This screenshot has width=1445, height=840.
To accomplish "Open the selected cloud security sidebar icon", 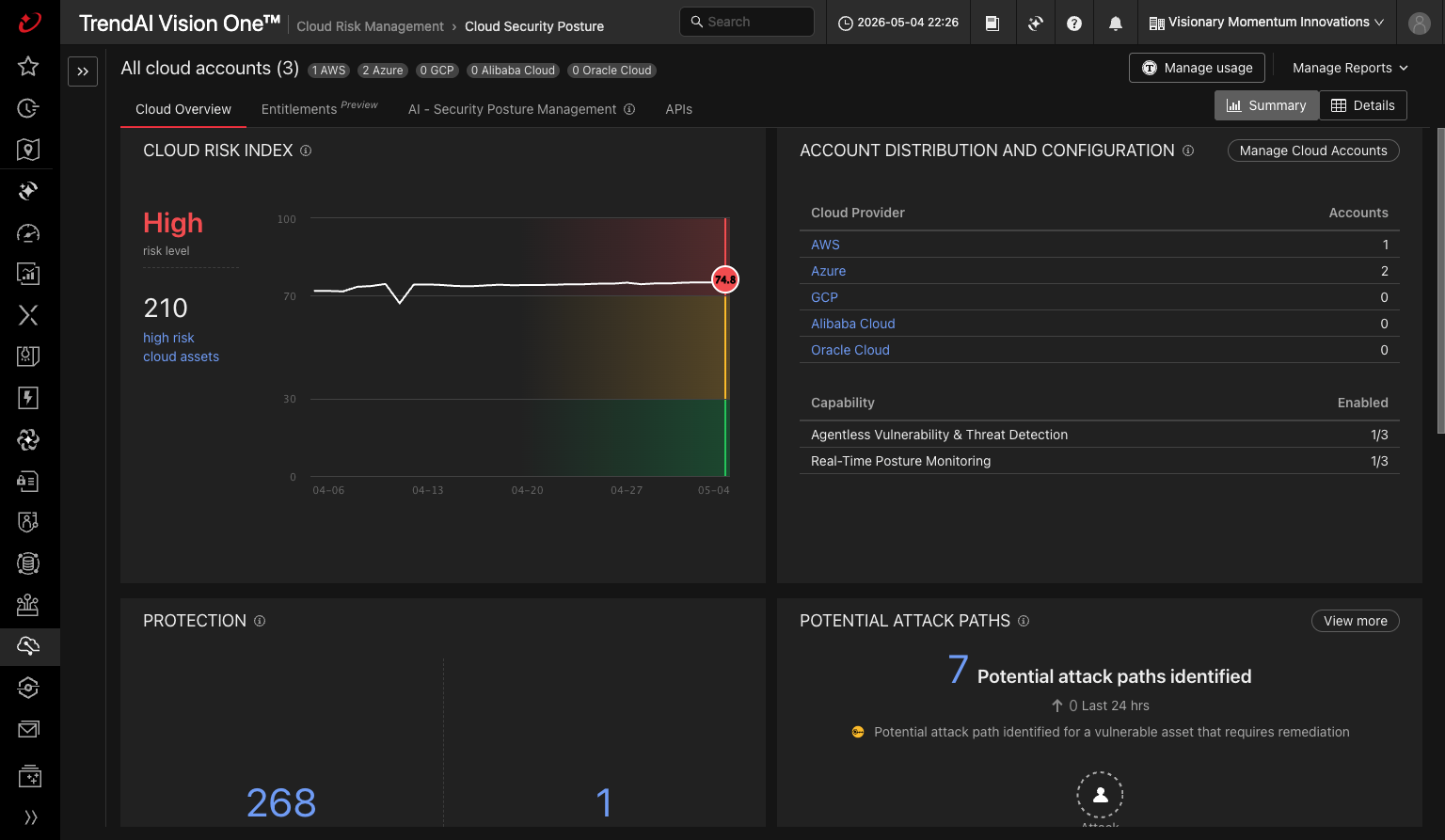I will click(28, 646).
